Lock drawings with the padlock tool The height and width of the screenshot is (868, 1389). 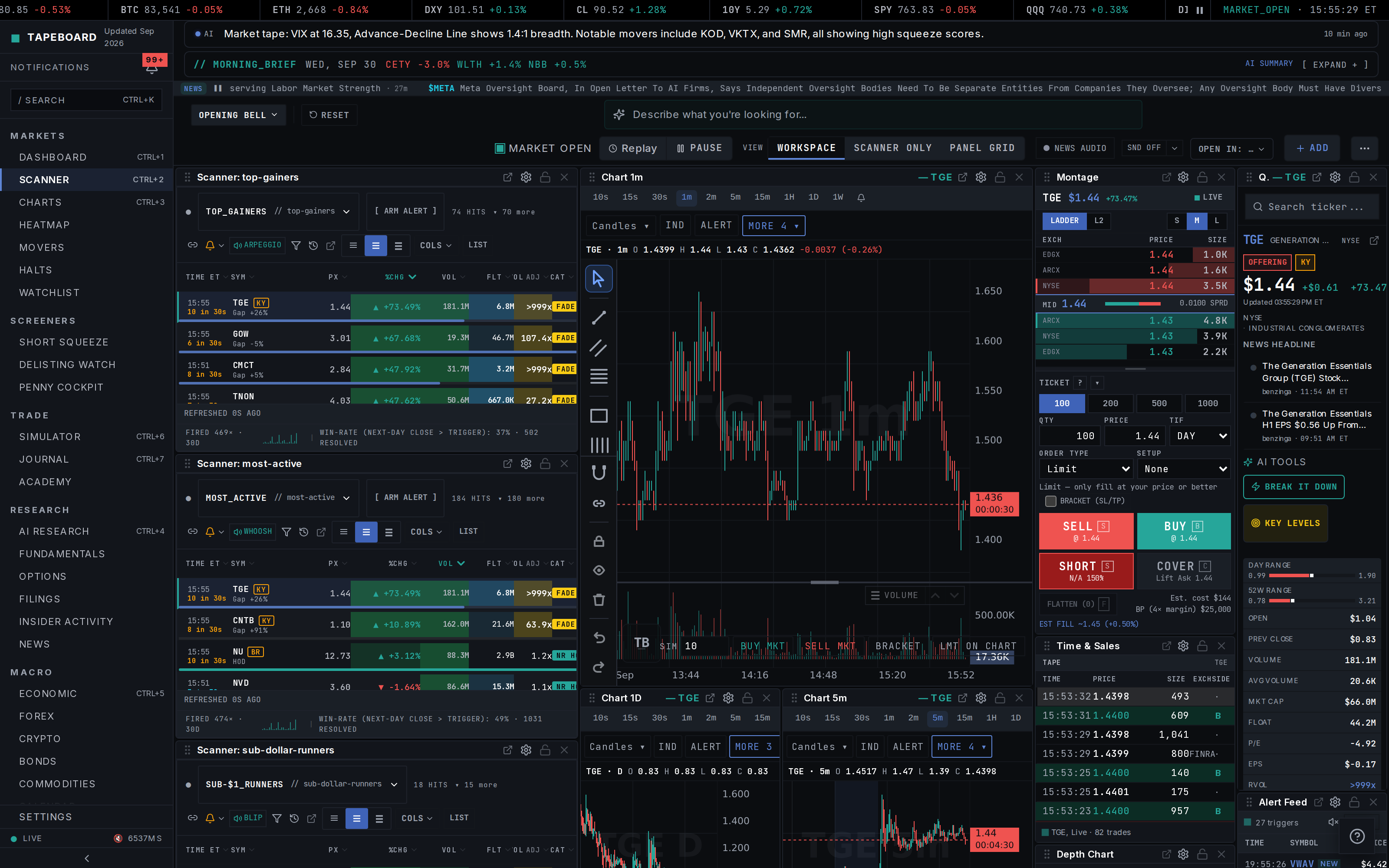(599, 541)
